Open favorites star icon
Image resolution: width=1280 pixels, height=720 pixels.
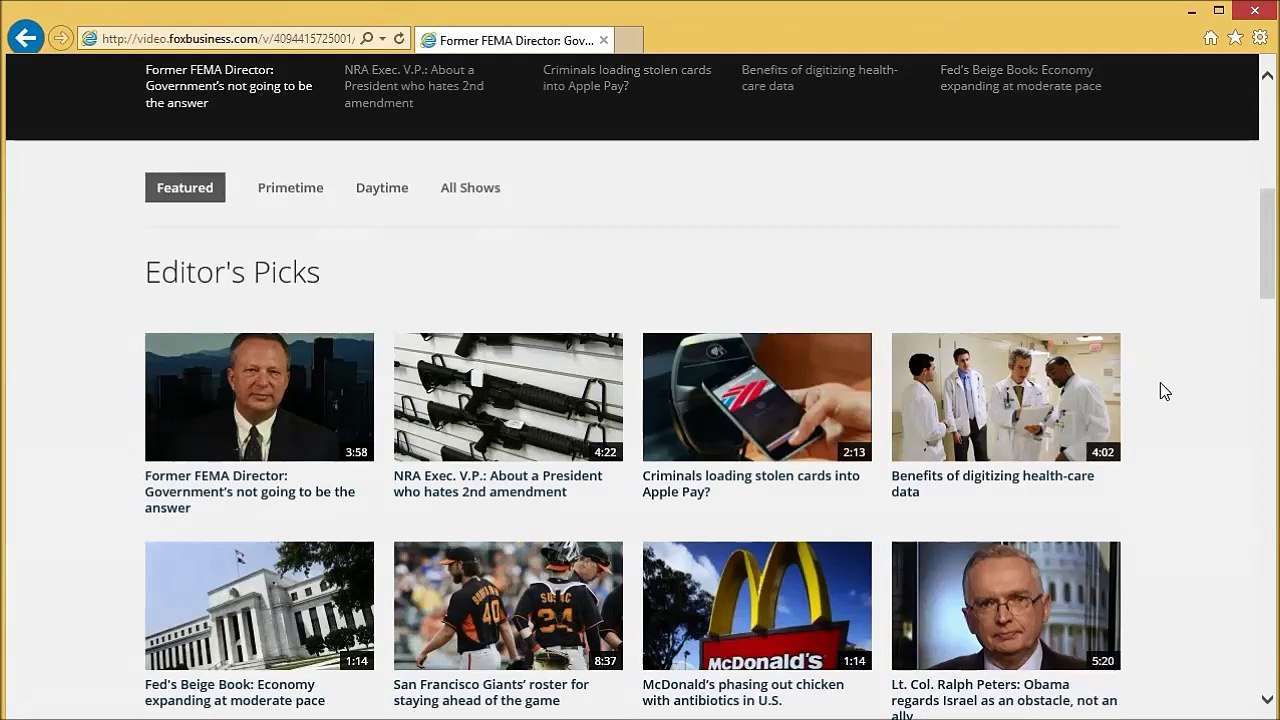[1235, 38]
